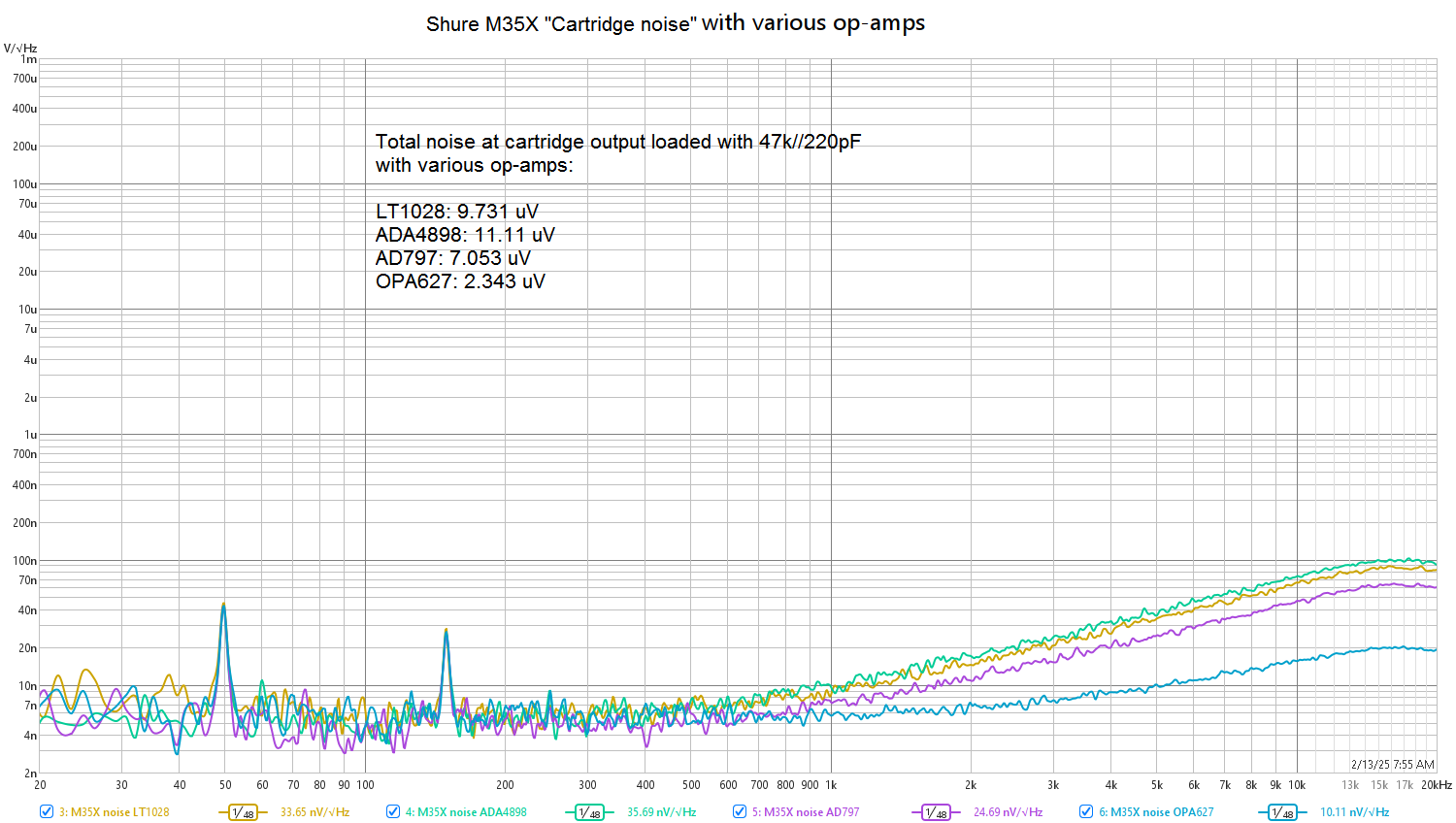Click the 'with various op-amps:' annotation line

[474, 165]
